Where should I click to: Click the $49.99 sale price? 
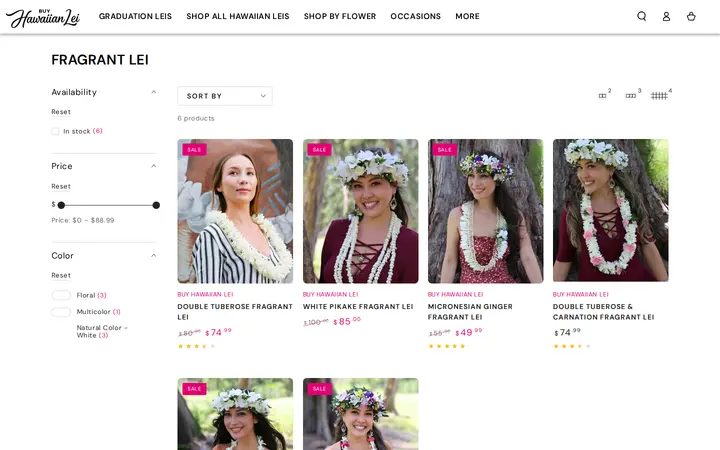point(468,332)
